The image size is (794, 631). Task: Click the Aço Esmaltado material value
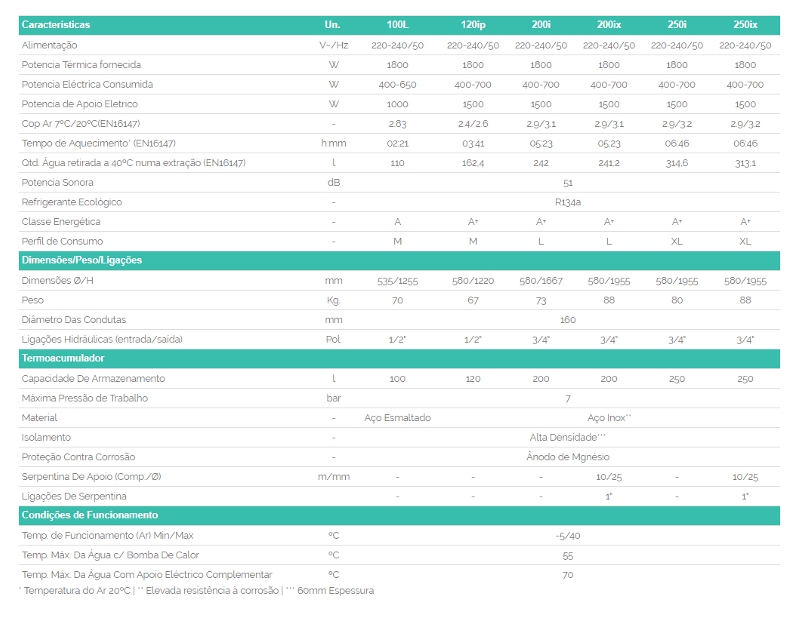(398, 418)
